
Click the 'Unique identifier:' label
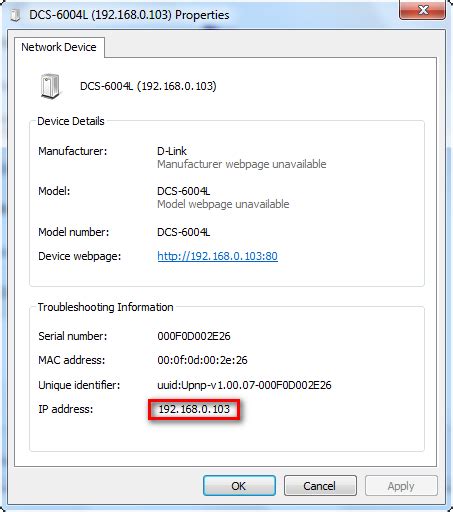coord(79,385)
